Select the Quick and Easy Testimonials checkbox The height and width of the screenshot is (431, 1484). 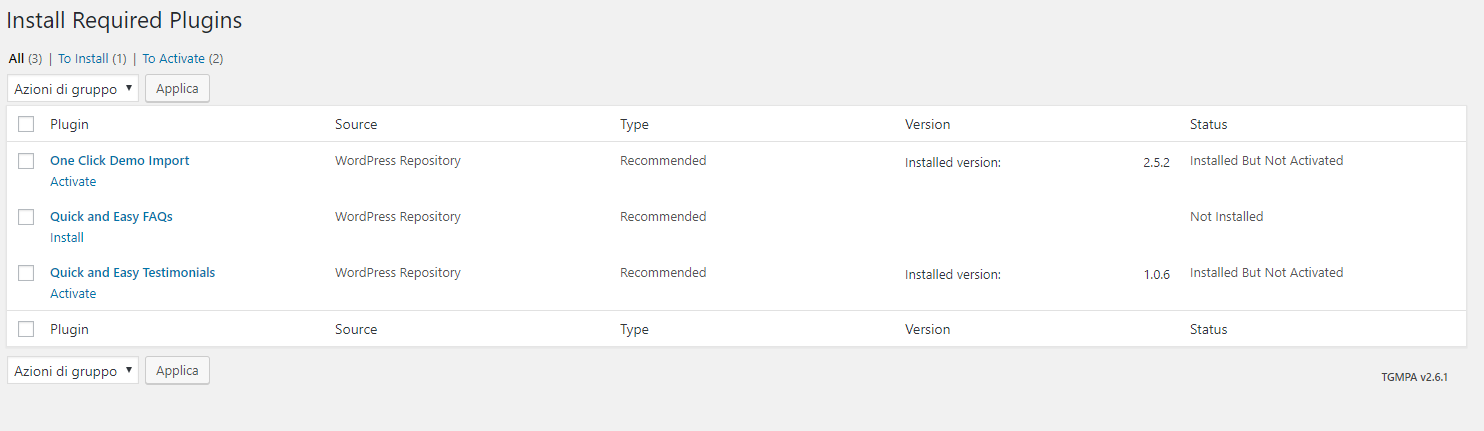(27, 273)
